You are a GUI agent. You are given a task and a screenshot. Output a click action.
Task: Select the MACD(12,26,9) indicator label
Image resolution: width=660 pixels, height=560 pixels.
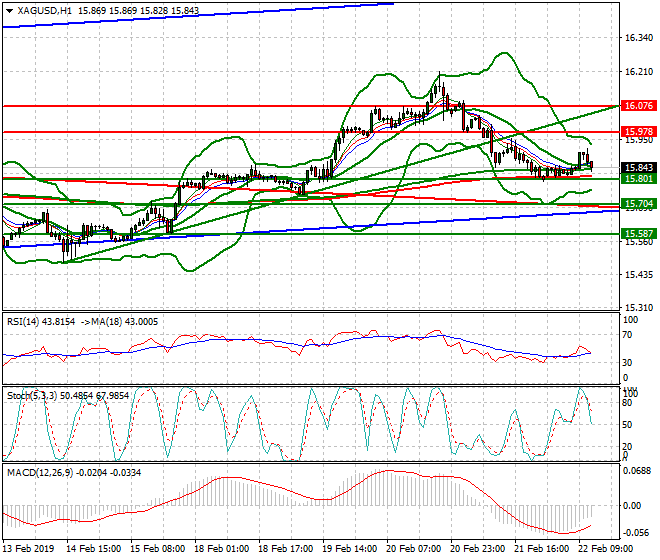point(40,473)
